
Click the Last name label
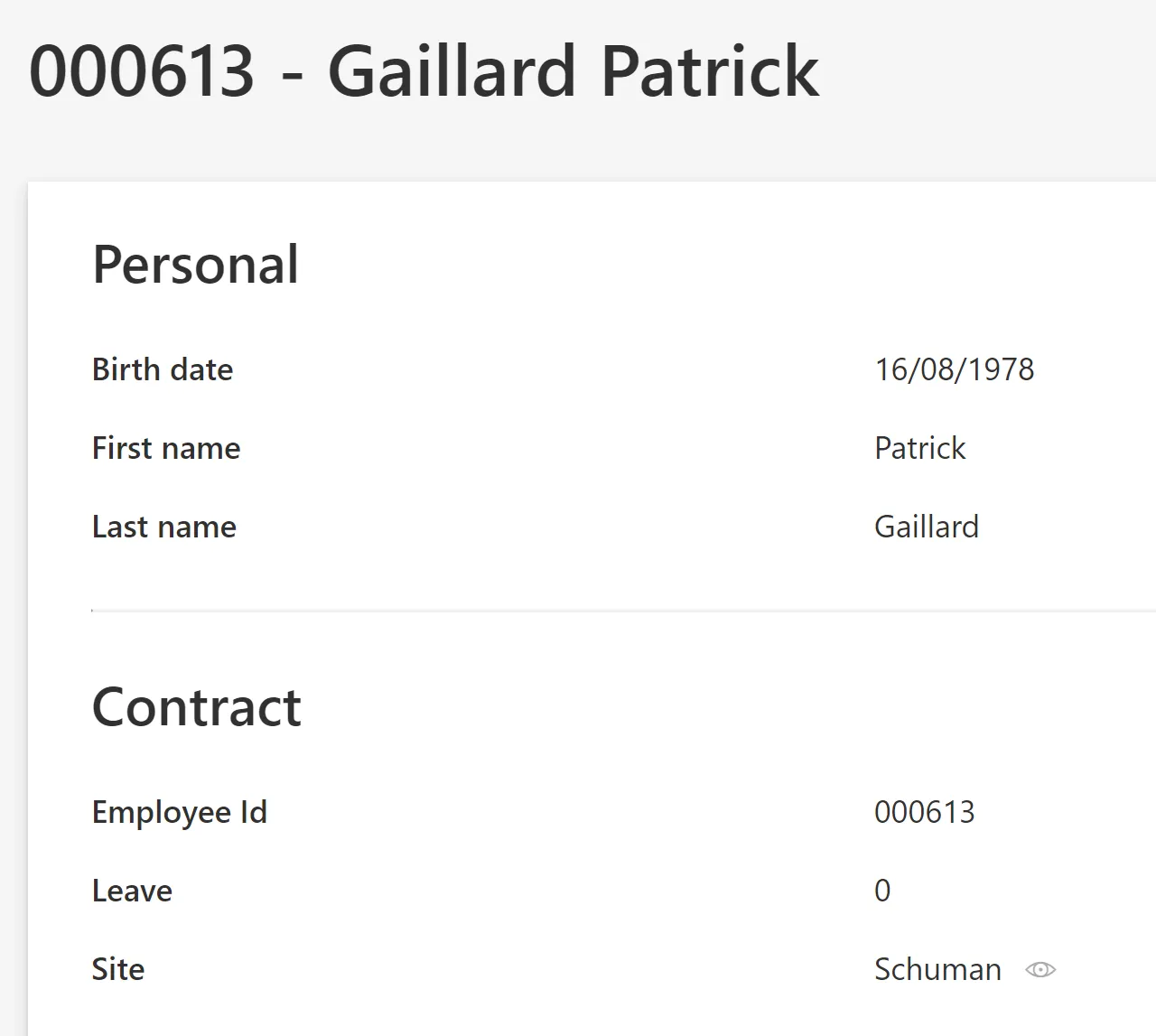(x=163, y=526)
